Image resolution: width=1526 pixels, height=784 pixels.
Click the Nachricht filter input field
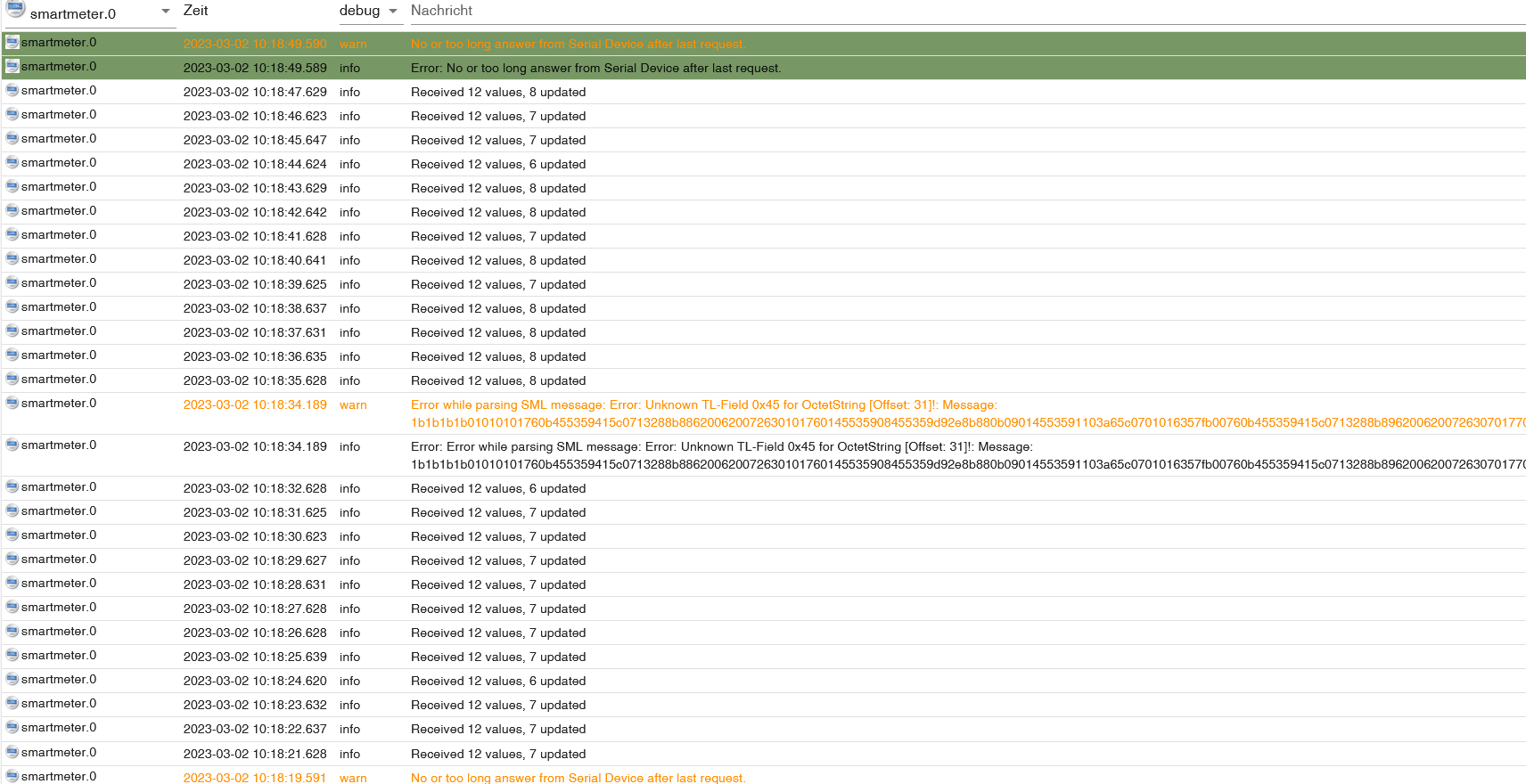tap(967, 11)
